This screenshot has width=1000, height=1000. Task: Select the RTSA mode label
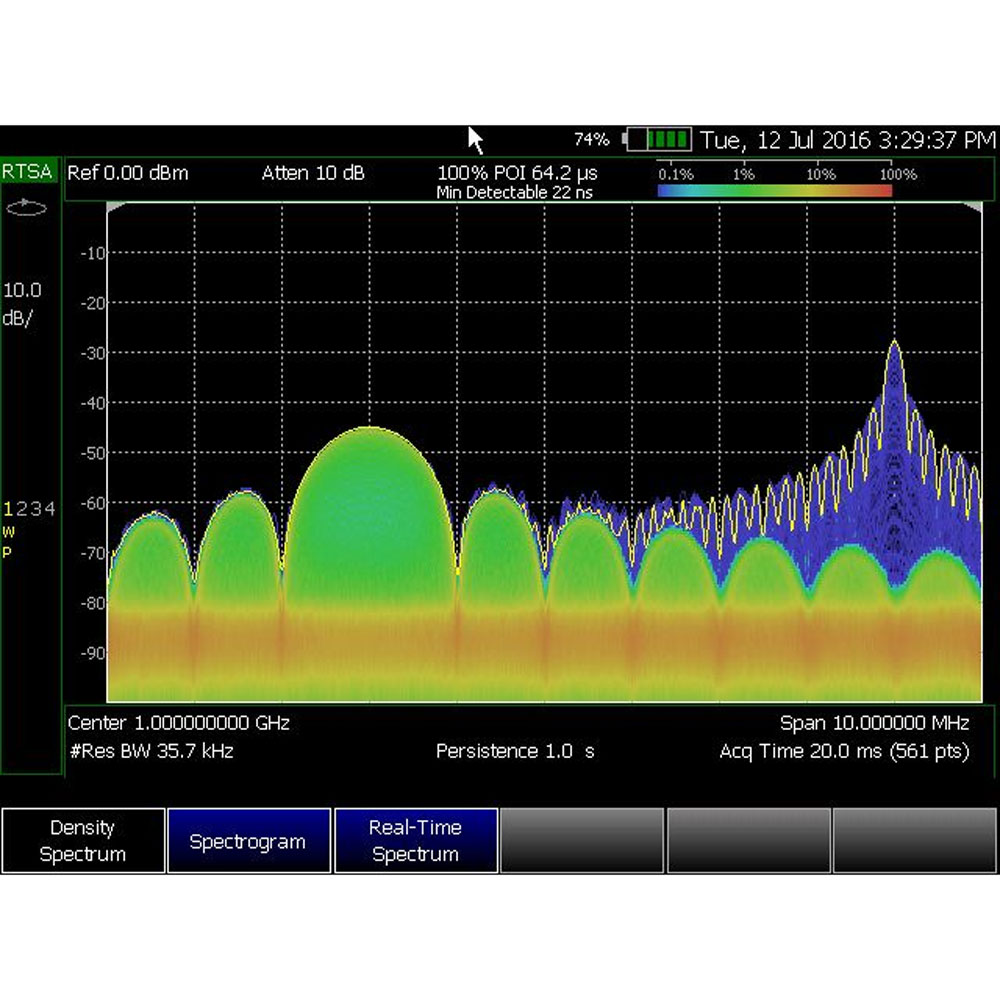tap(28, 172)
